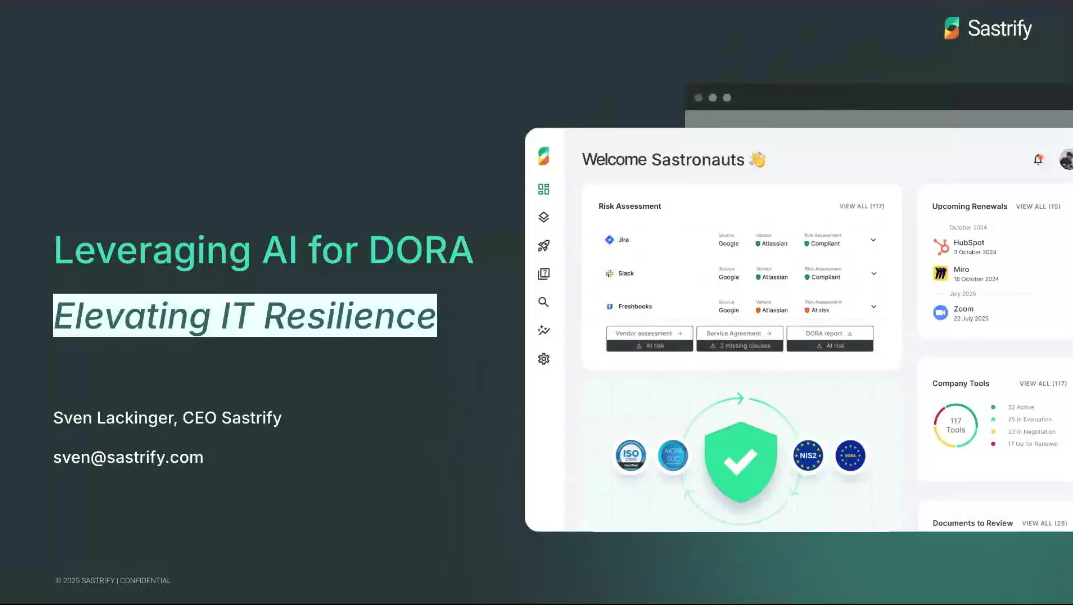Click the HubSpot logo in renewals

941,246
